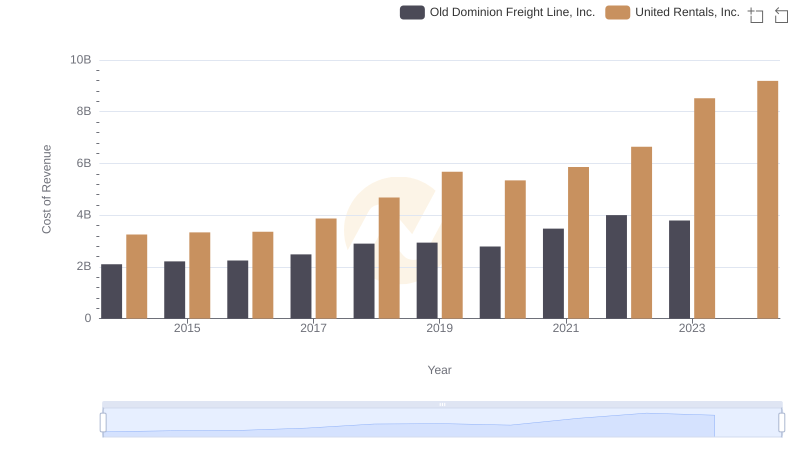
Task: Click the Year axis title
Action: (x=439, y=370)
